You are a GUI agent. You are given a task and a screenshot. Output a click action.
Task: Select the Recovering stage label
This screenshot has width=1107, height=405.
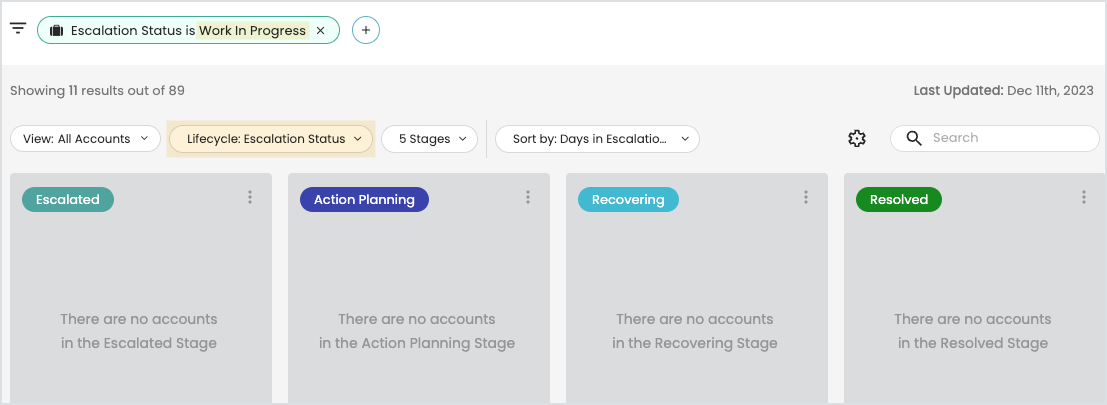(x=628, y=200)
